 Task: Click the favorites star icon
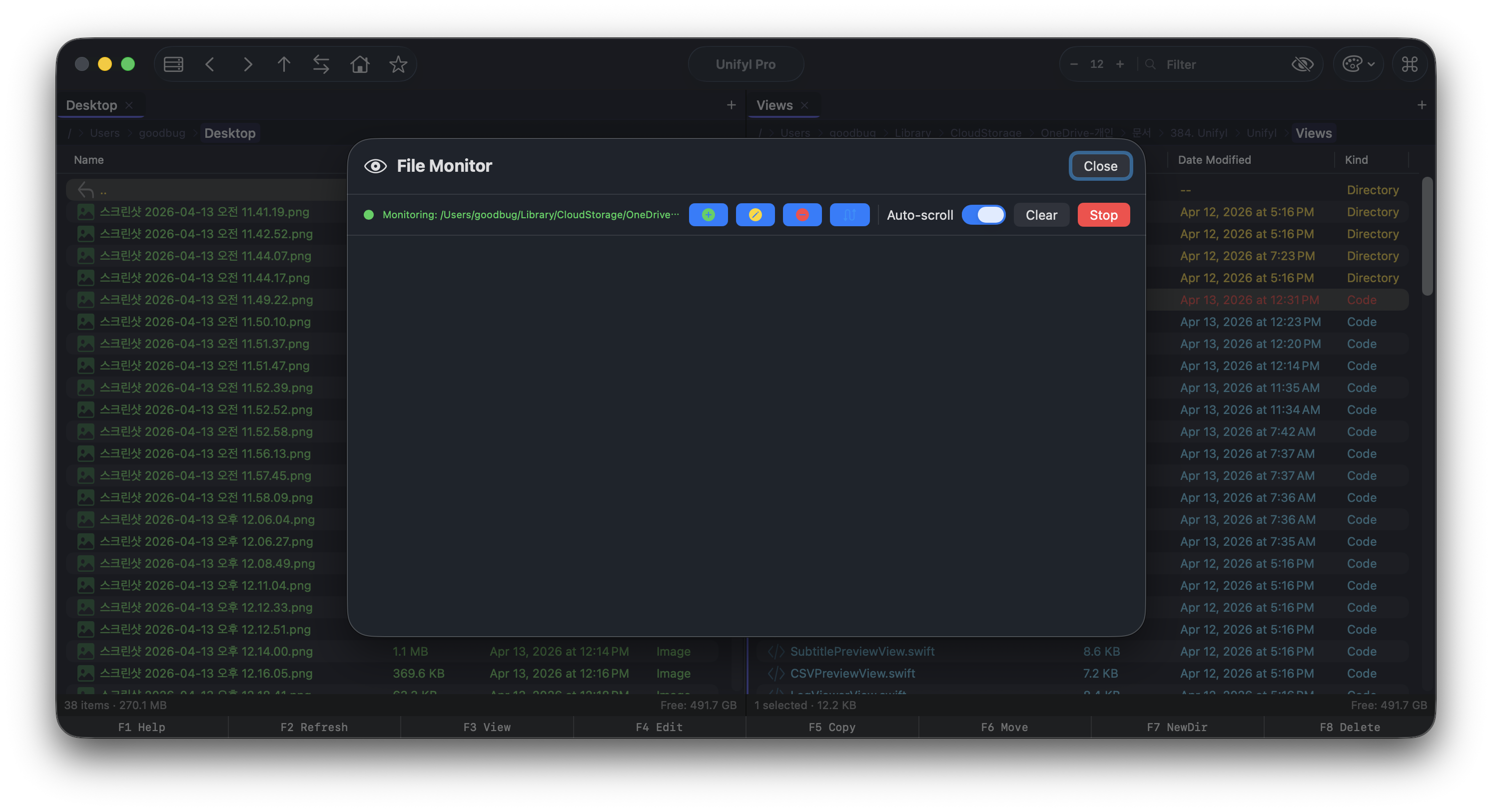[398, 64]
